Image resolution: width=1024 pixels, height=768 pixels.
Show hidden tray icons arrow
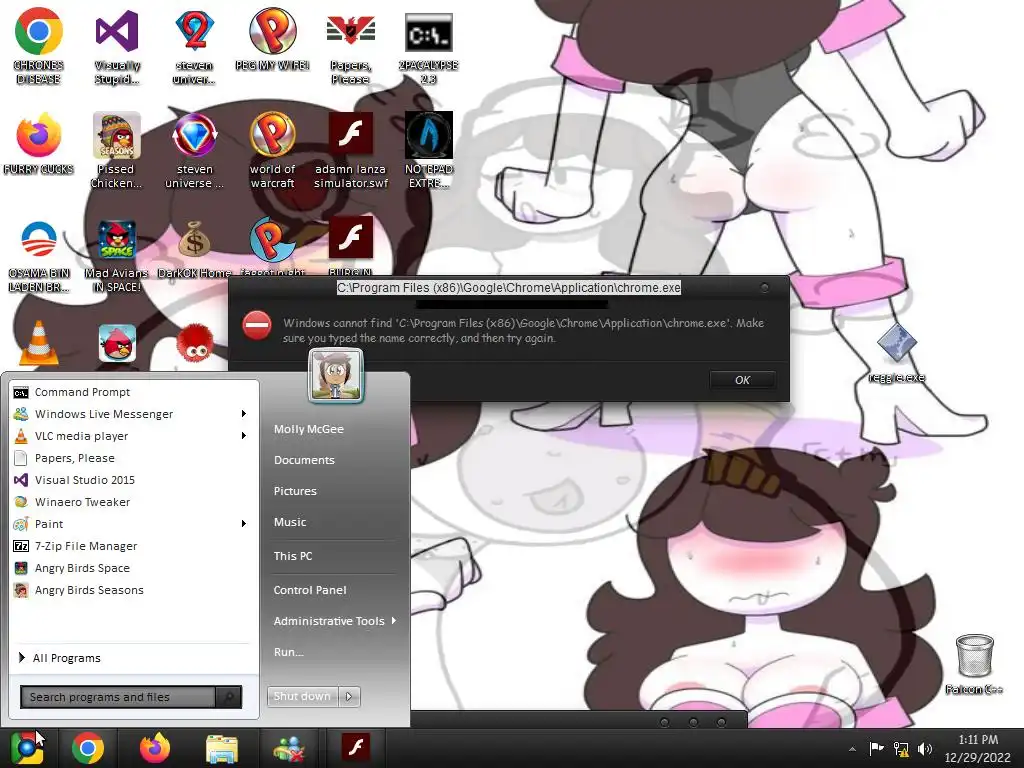click(852, 749)
